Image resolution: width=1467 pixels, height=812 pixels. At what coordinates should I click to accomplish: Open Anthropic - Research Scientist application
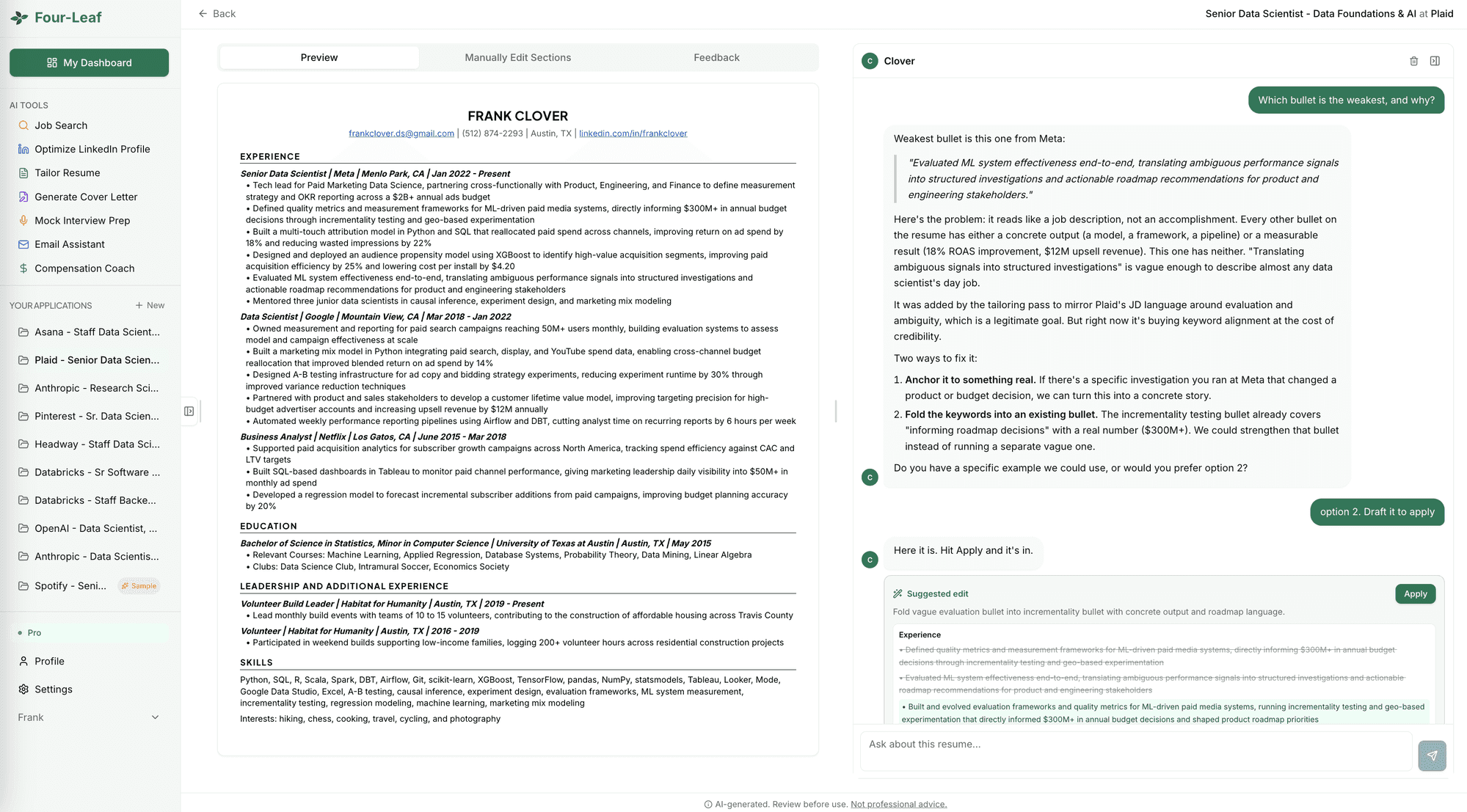(89, 388)
